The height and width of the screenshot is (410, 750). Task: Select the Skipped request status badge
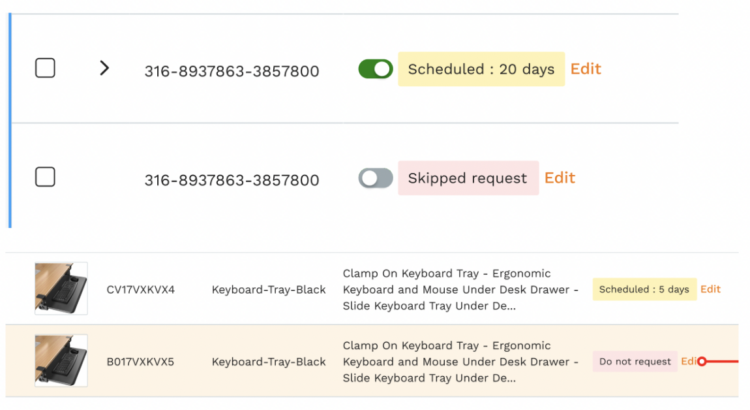(468, 178)
